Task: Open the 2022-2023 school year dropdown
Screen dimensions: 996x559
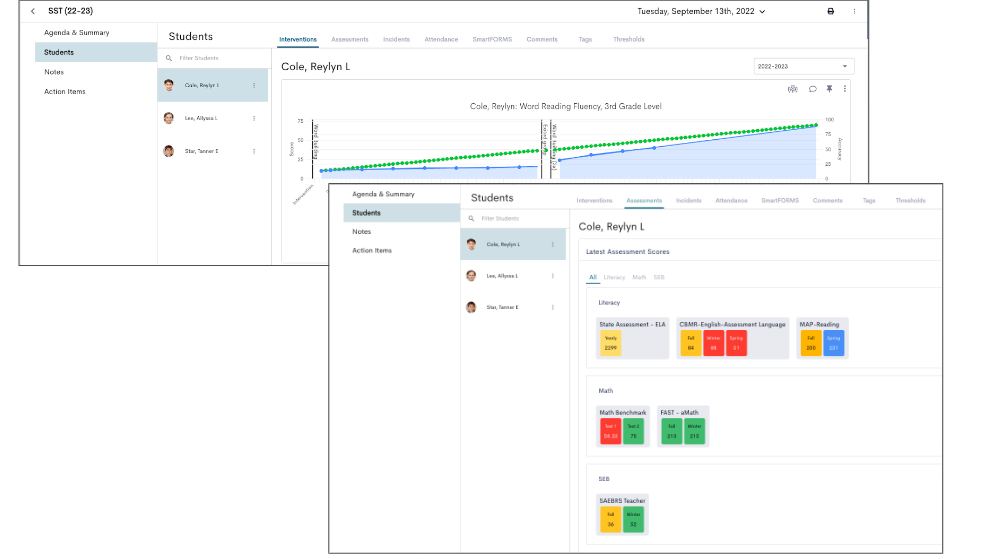Action: [803, 66]
